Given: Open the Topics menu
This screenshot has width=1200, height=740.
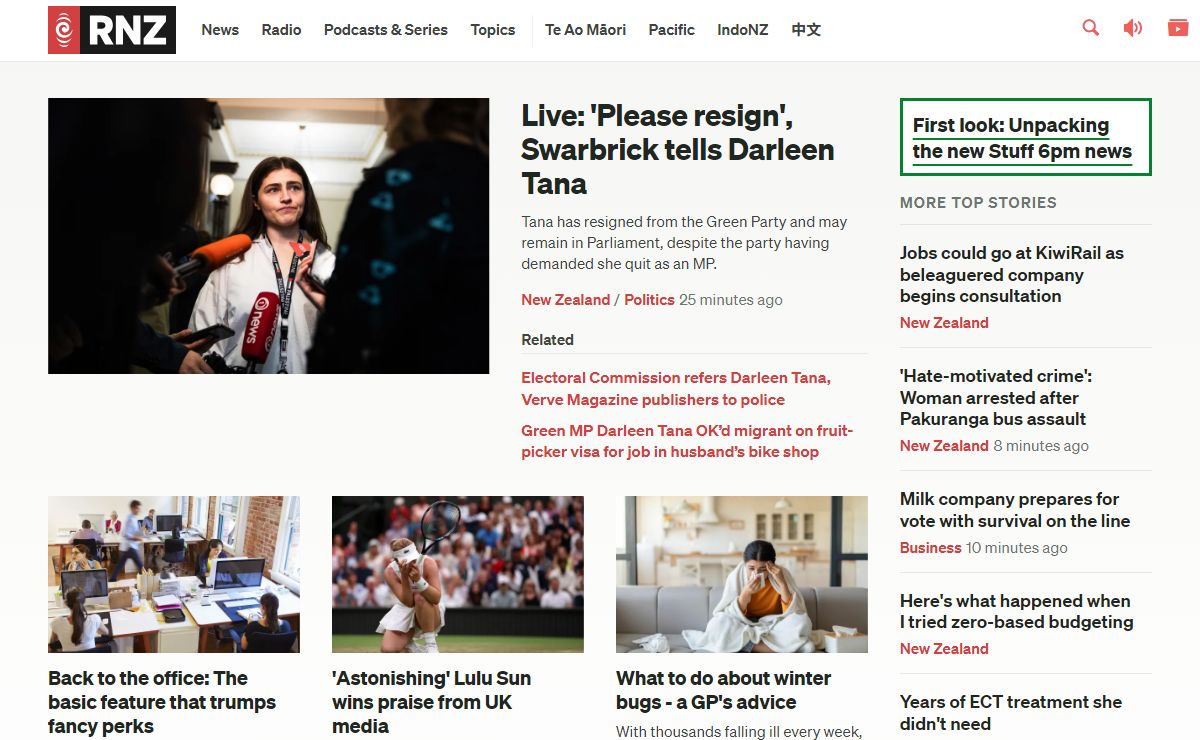Looking at the screenshot, I should point(493,30).
